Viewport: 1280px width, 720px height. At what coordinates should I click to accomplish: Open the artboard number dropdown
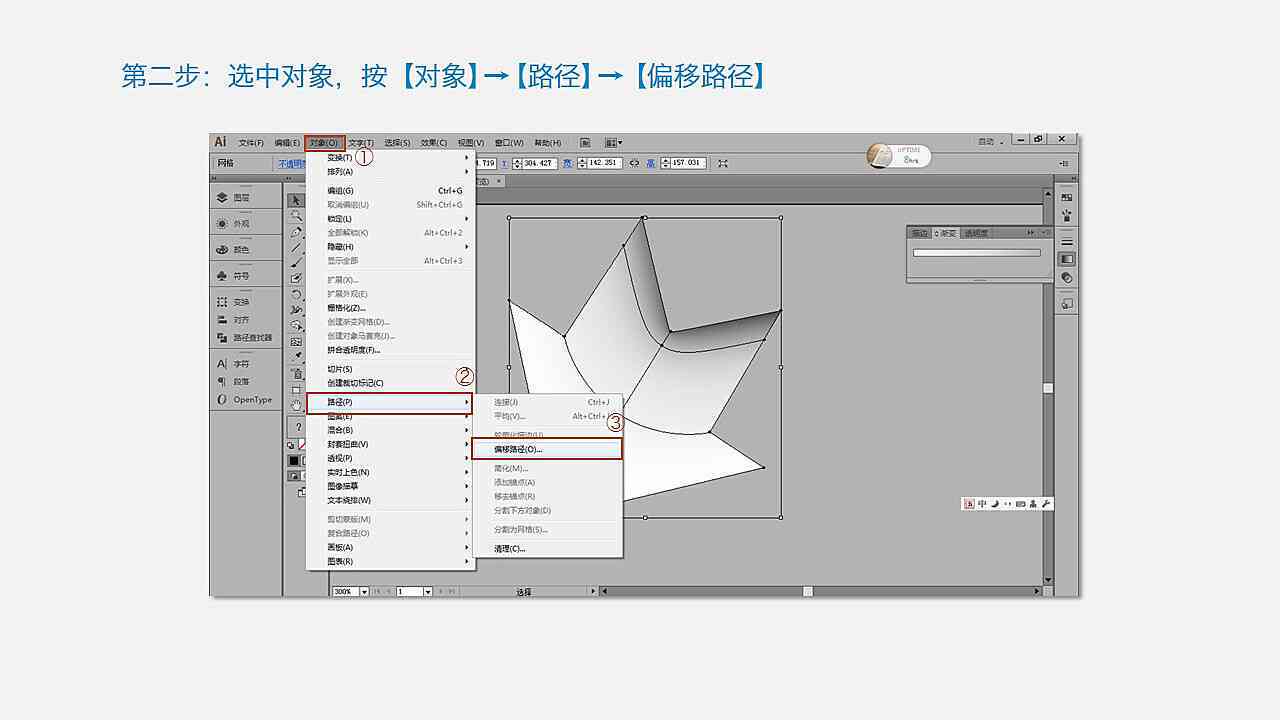pyautogui.click(x=428, y=592)
